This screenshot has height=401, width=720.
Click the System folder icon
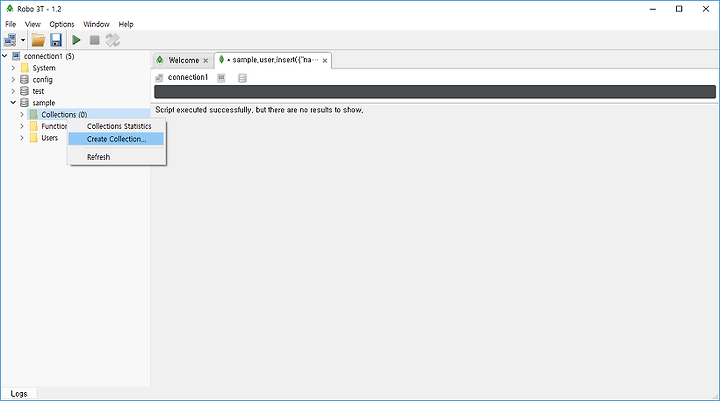tap(25, 68)
